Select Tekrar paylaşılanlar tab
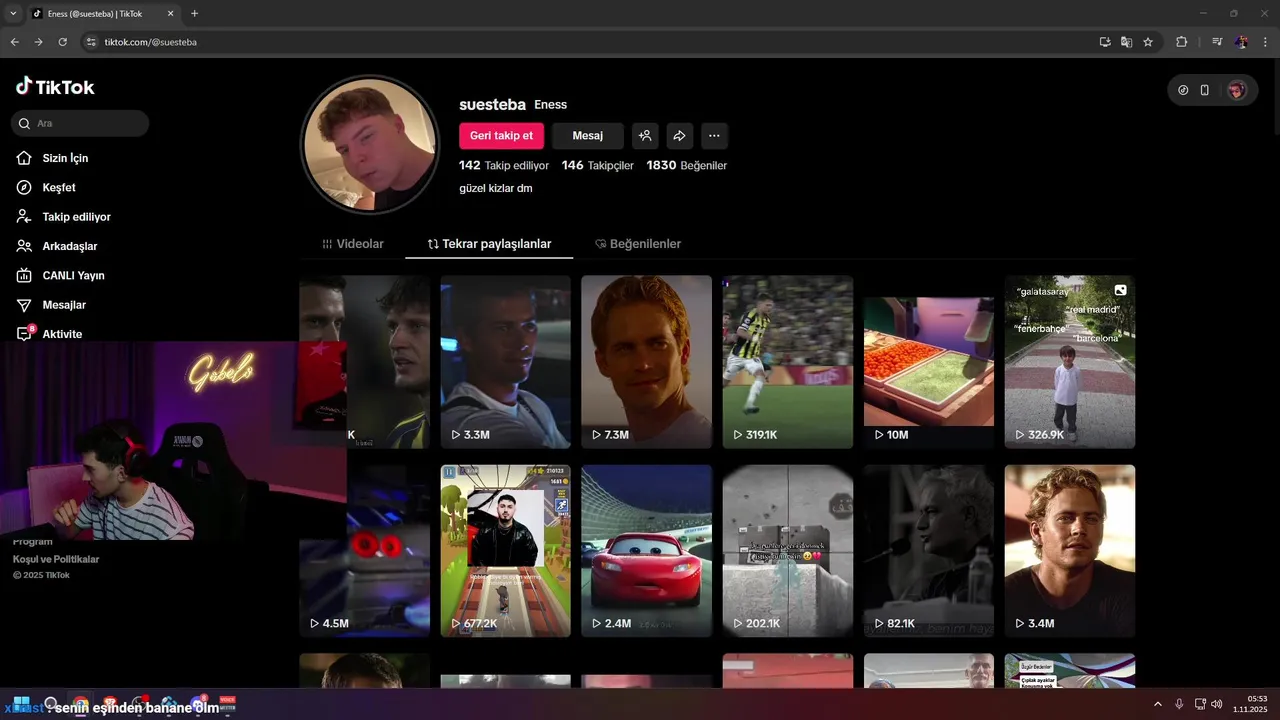Image resolution: width=1280 pixels, height=720 pixels. (x=489, y=244)
